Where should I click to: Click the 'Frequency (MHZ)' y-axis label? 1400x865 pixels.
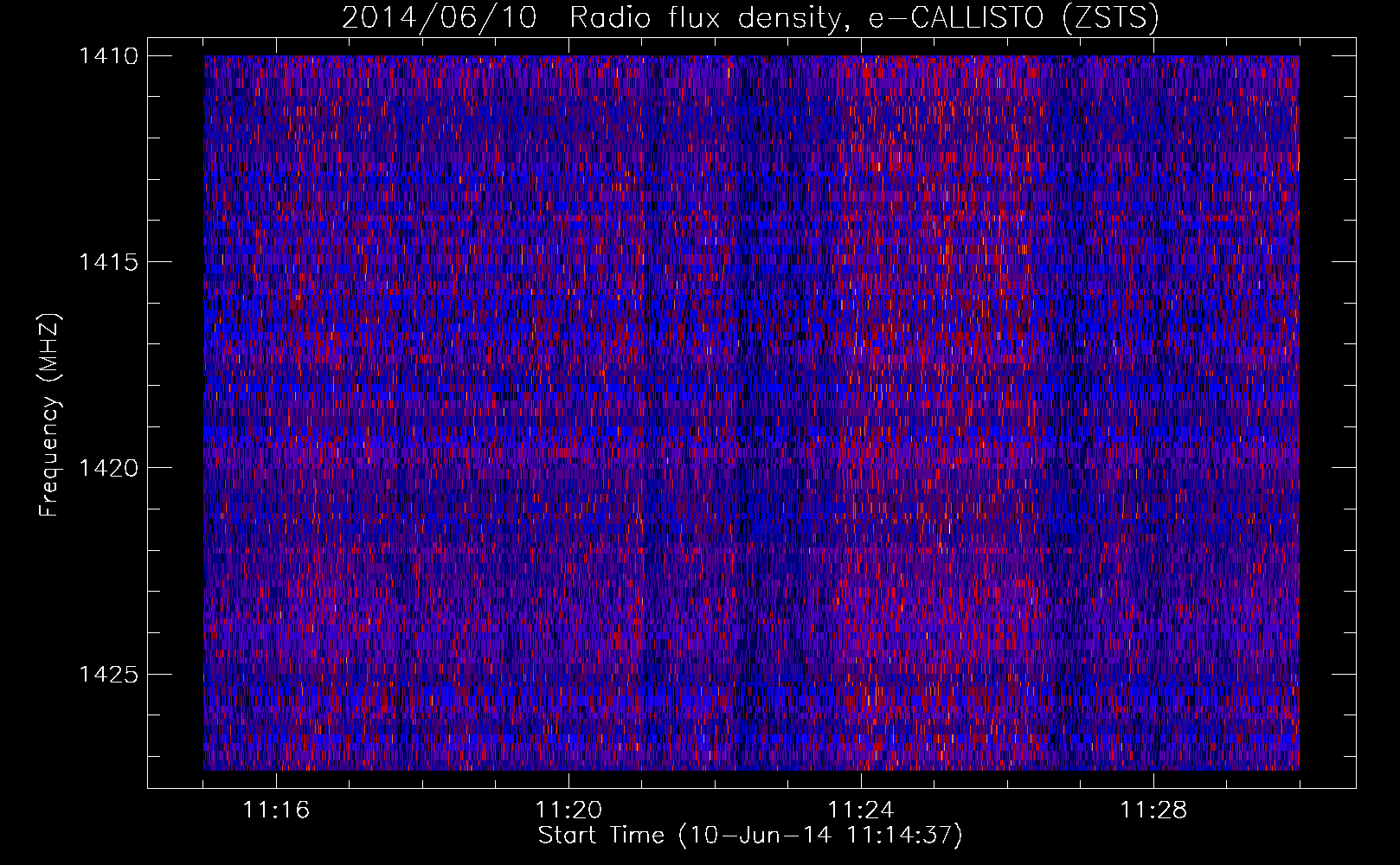click(49, 414)
